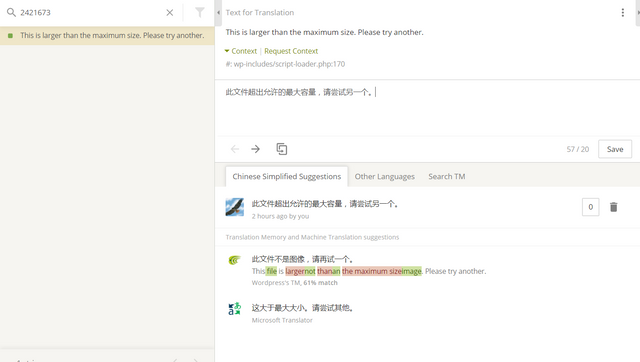Go to previous string arrow
This screenshot has height=362, width=640.
pos(235,149)
